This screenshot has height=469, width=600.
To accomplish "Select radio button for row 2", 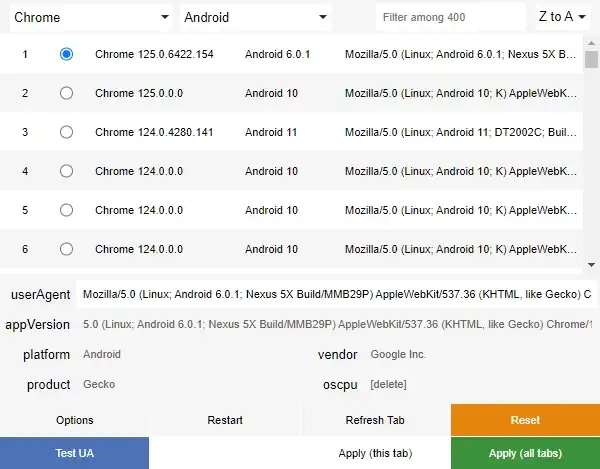I will pyautogui.click(x=66, y=93).
